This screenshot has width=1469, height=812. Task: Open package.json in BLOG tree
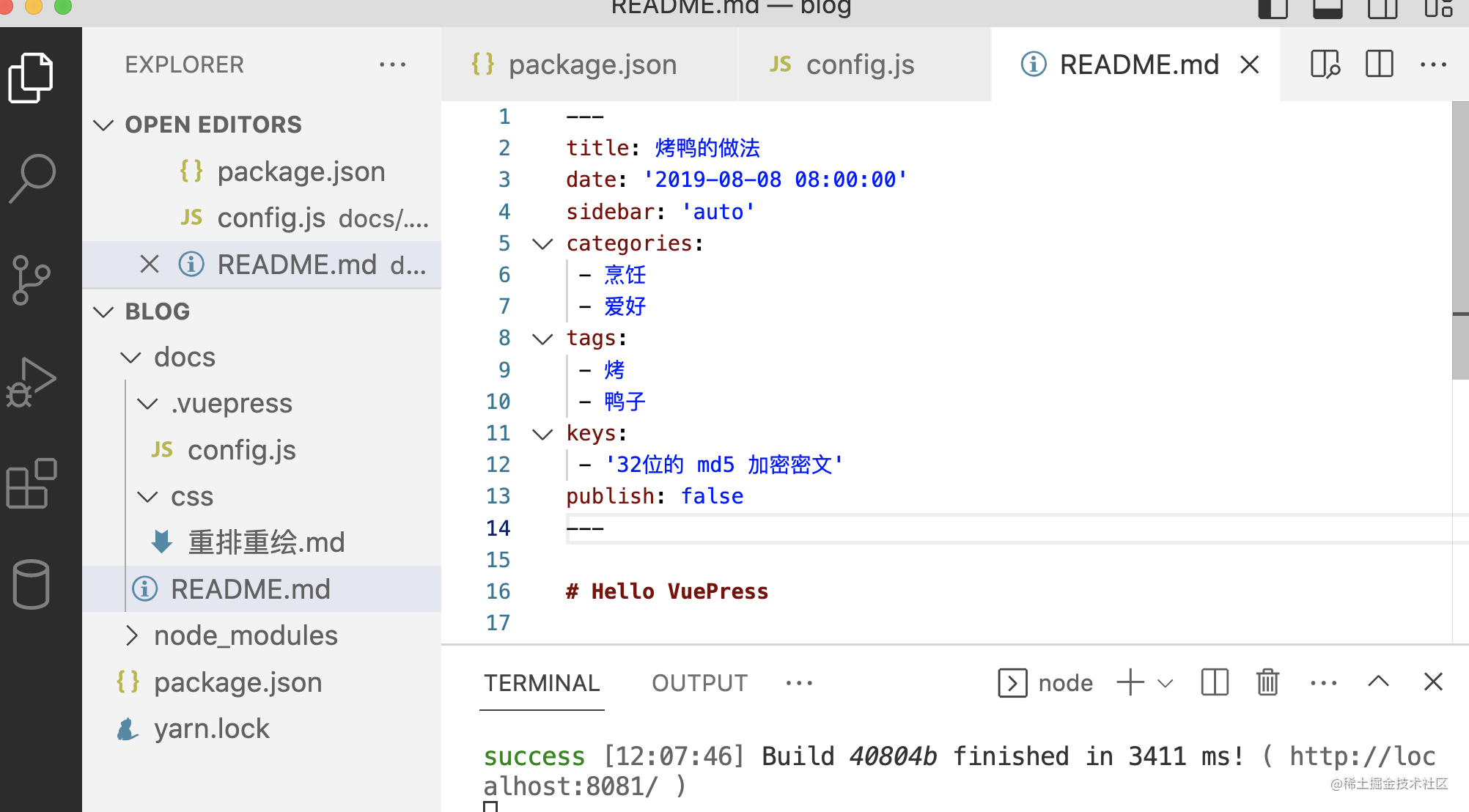click(262, 682)
